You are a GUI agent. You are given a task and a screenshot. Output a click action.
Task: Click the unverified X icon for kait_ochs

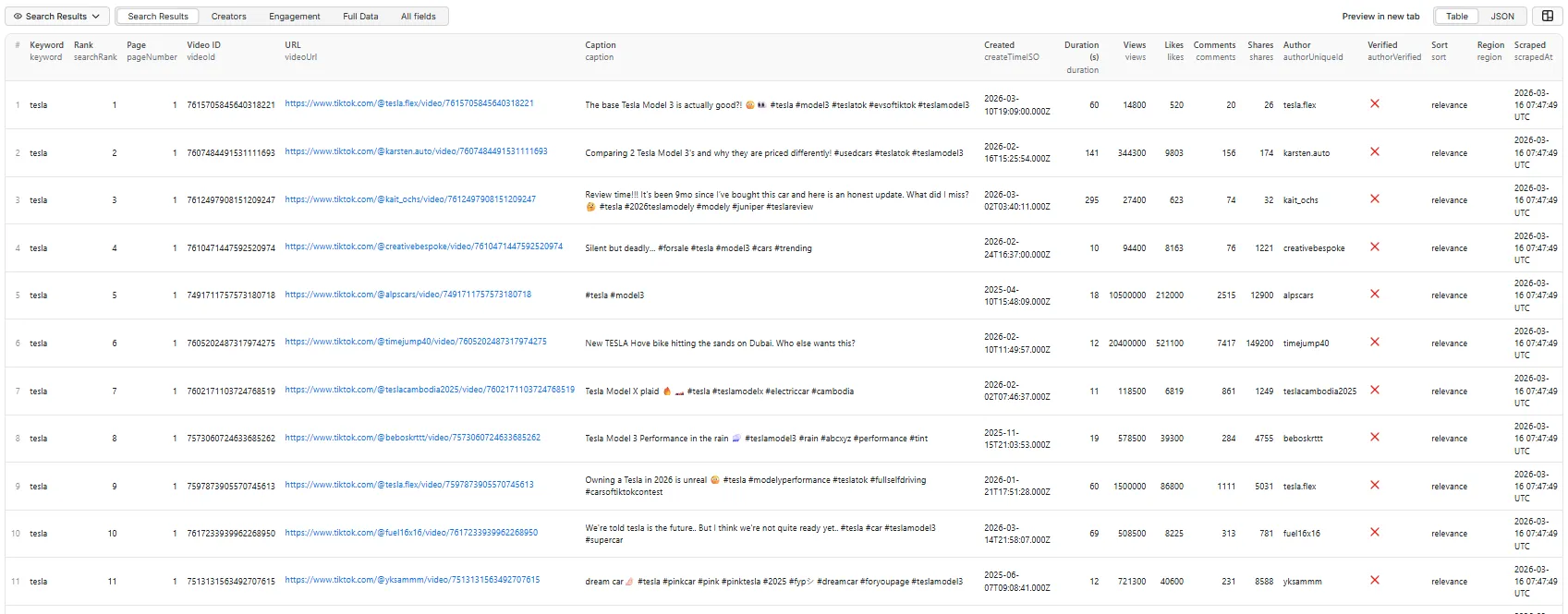pos(1375,199)
